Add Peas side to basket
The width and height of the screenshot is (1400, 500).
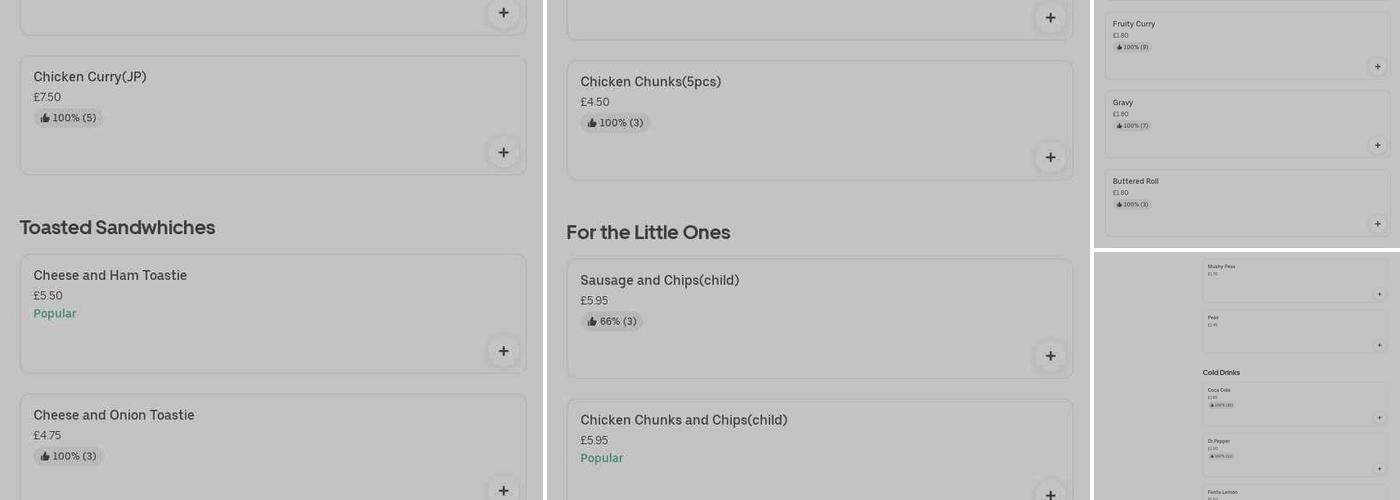[1379, 345]
